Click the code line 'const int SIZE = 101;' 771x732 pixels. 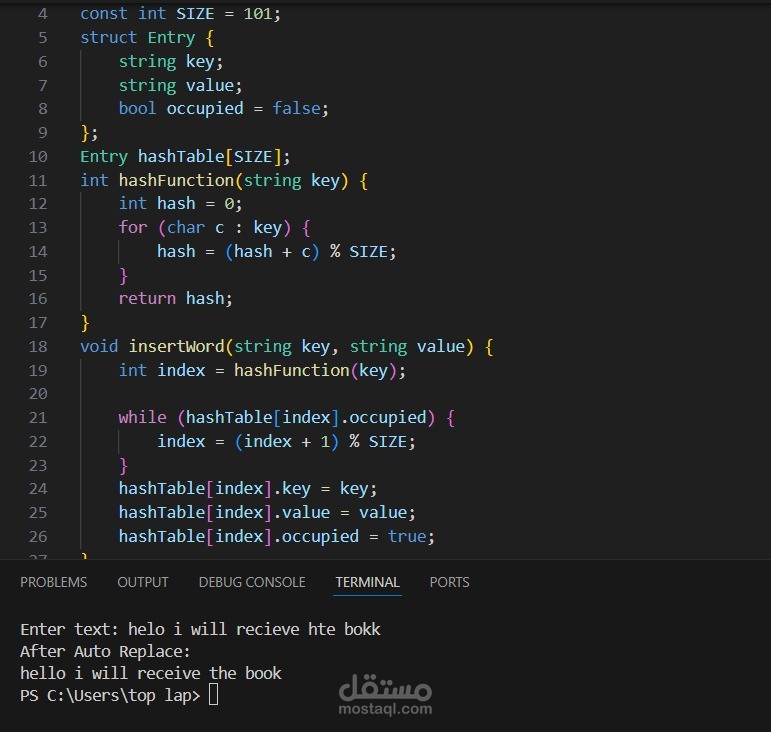pyautogui.click(x=180, y=14)
